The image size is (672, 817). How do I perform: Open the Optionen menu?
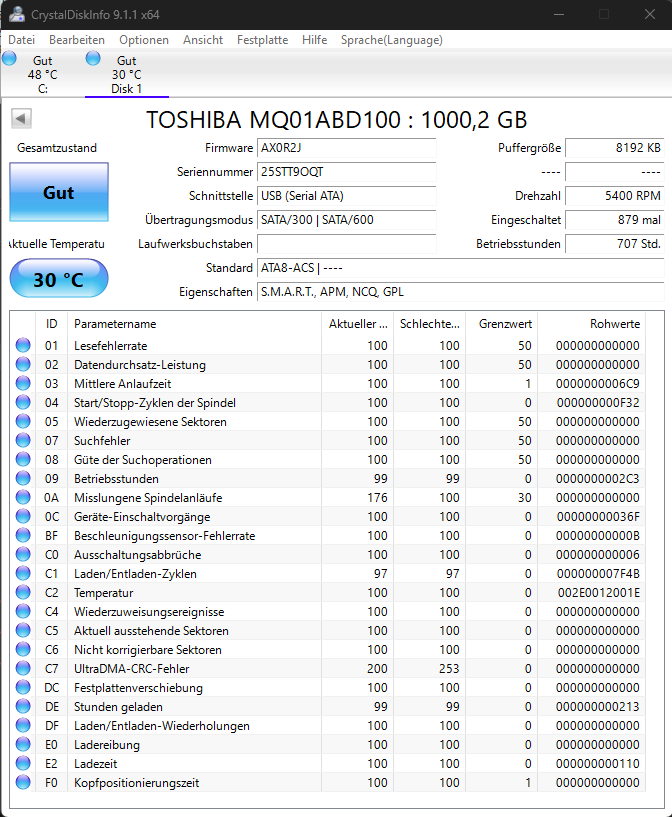click(143, 40)
